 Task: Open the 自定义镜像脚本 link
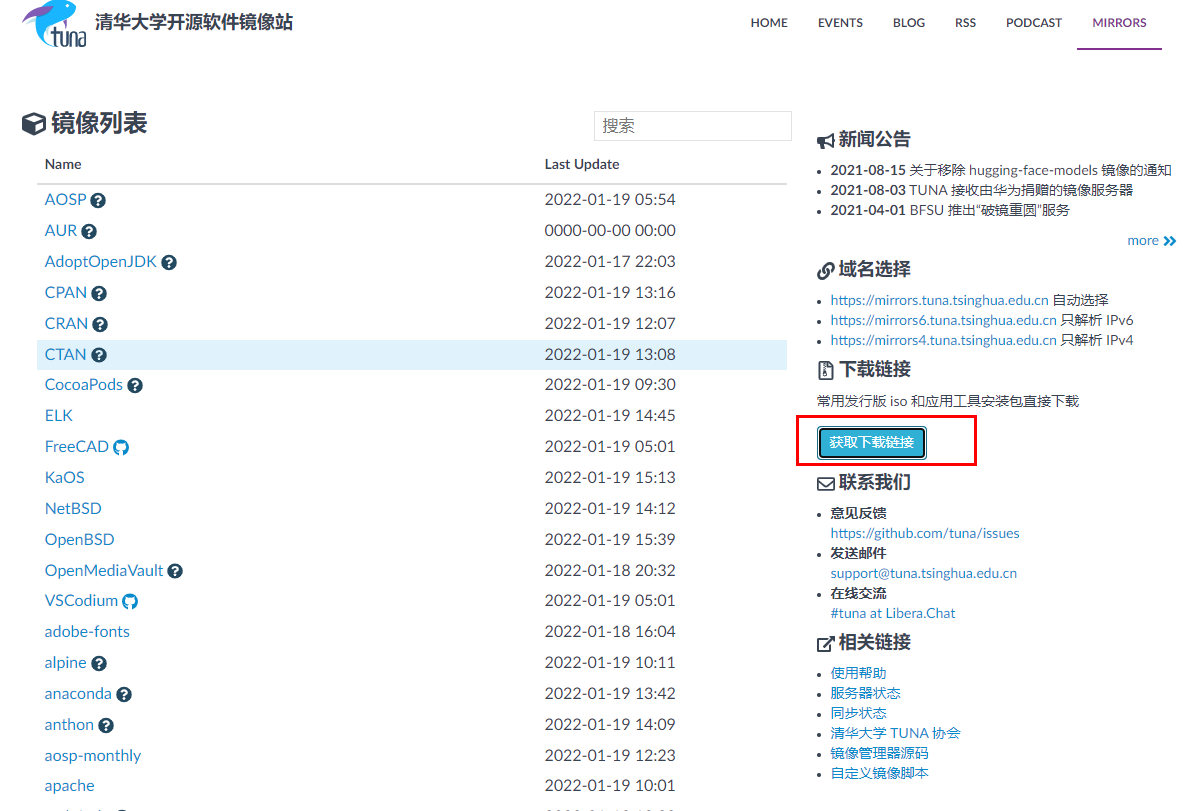pos(880,773)
